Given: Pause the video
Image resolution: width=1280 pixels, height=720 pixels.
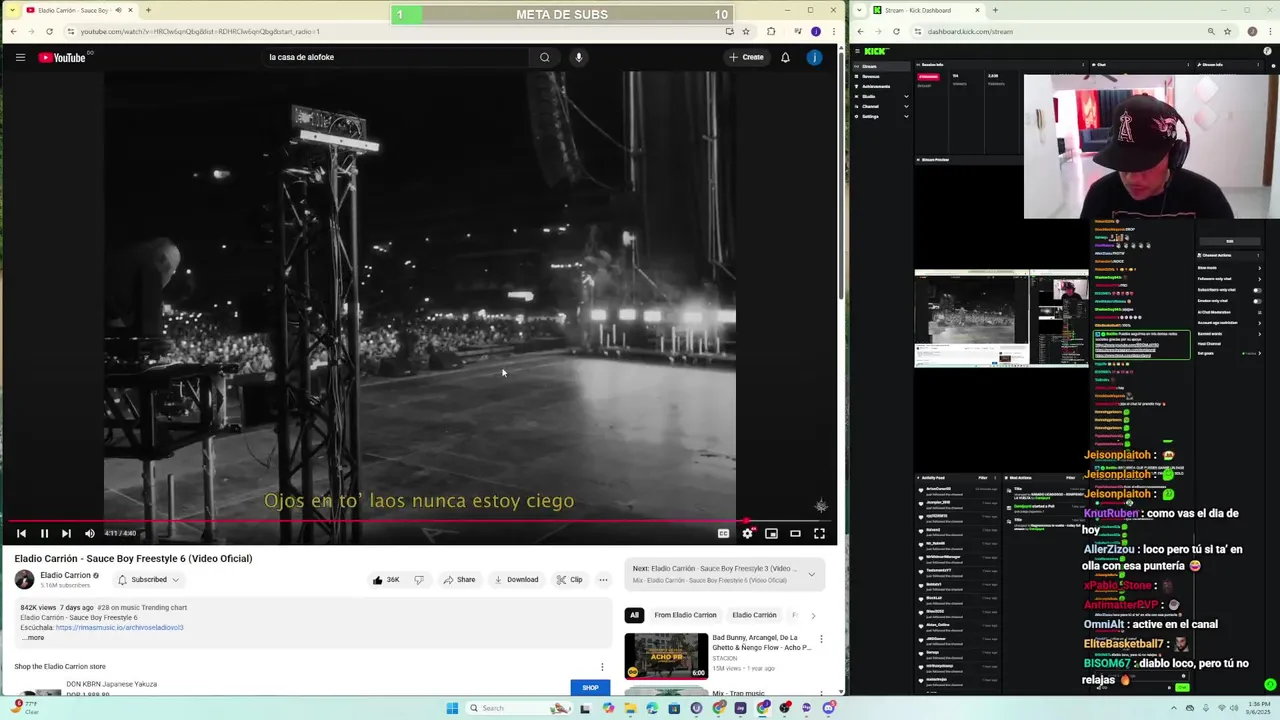Looking at the screenshot, I should [44, 533].
